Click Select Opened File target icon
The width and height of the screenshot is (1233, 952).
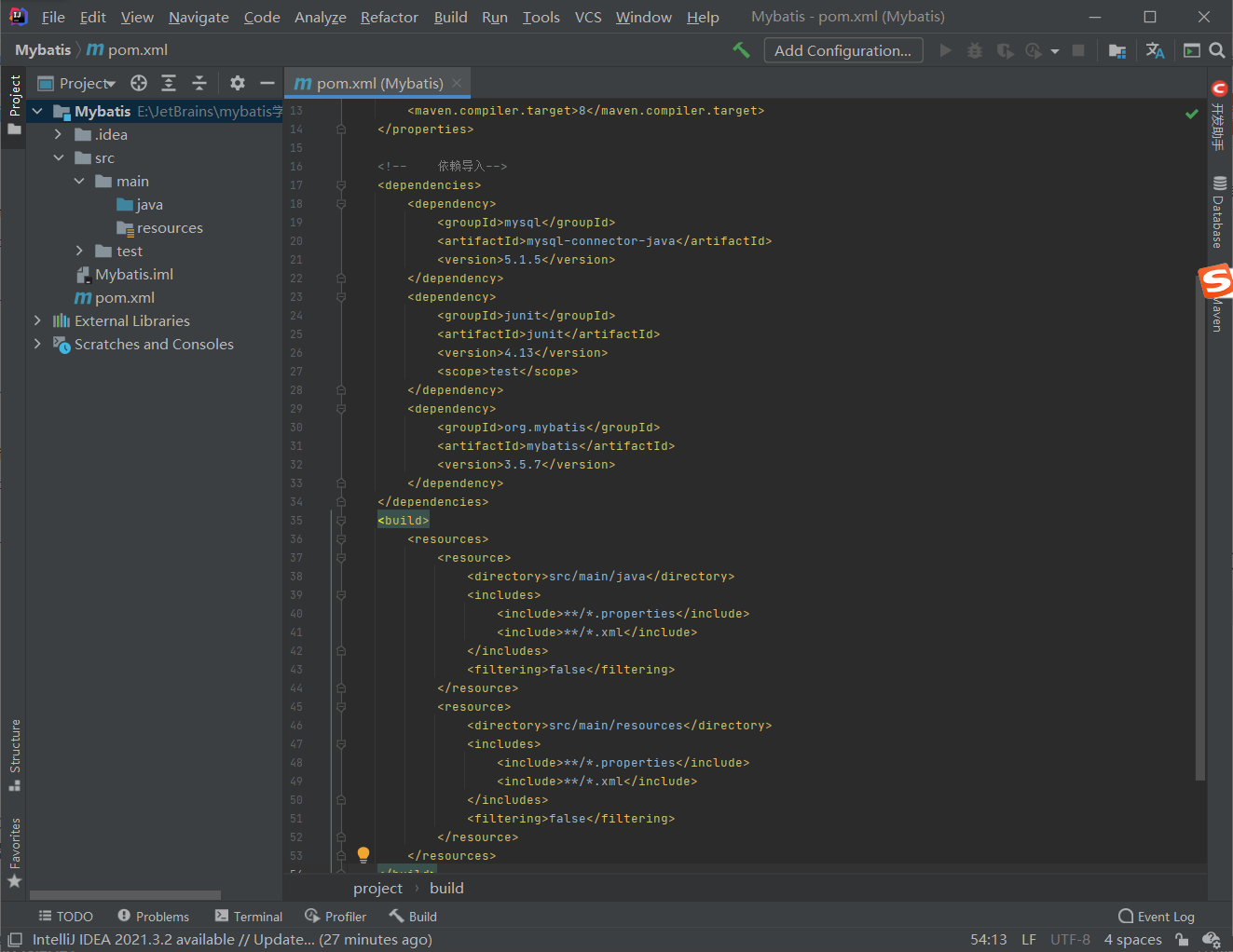(139, 83)
